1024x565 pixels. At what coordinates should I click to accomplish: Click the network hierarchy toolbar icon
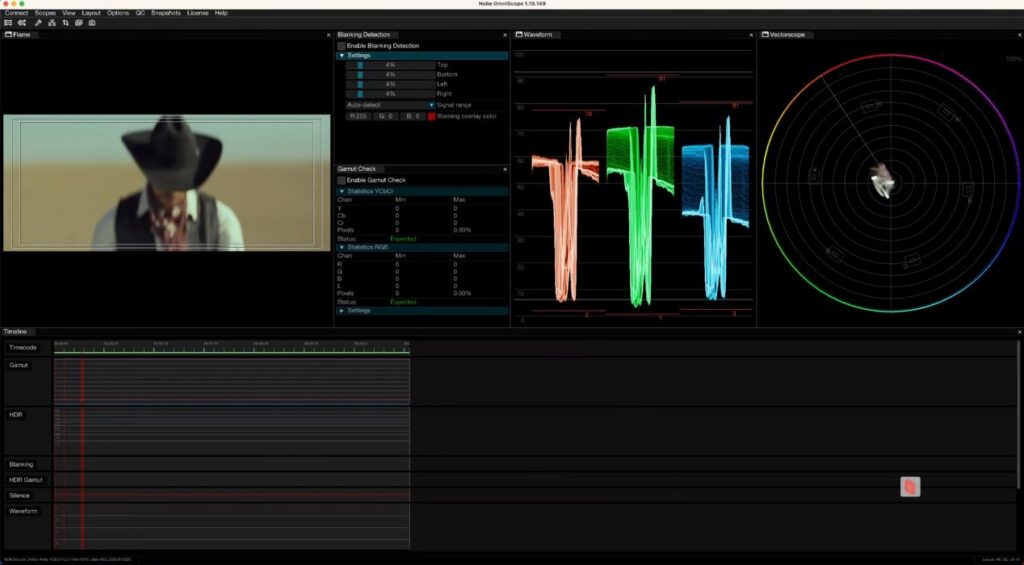coord(52,23)
